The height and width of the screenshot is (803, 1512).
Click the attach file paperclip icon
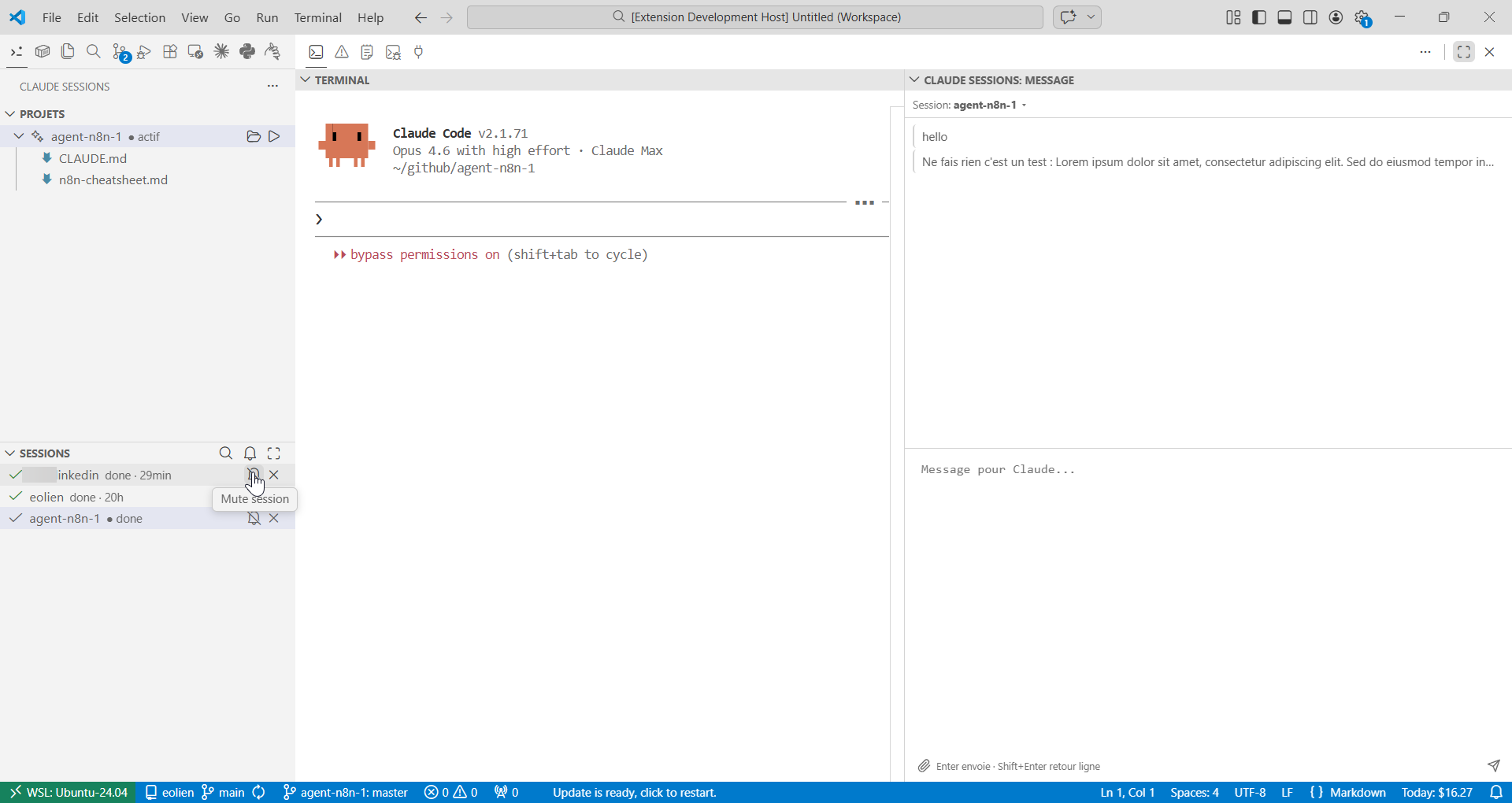[x=925, y=766]
